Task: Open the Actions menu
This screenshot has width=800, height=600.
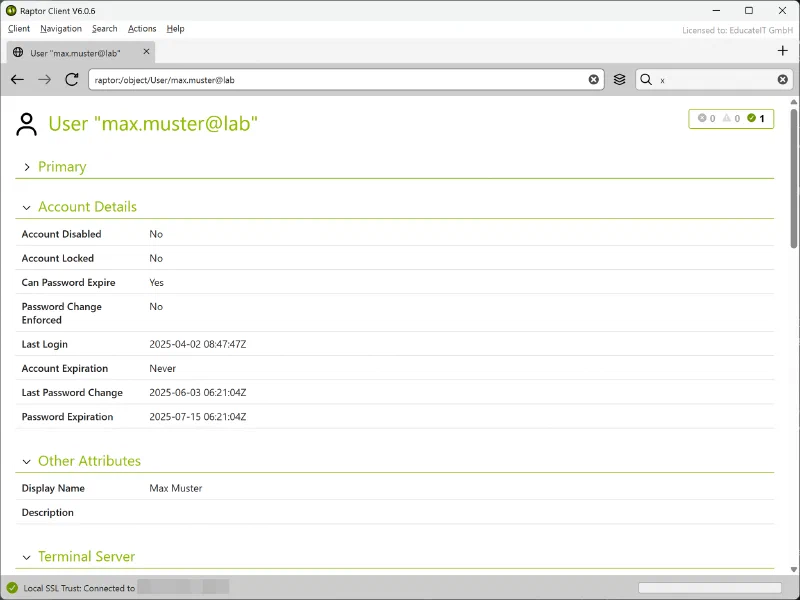Action: point(142,29)
